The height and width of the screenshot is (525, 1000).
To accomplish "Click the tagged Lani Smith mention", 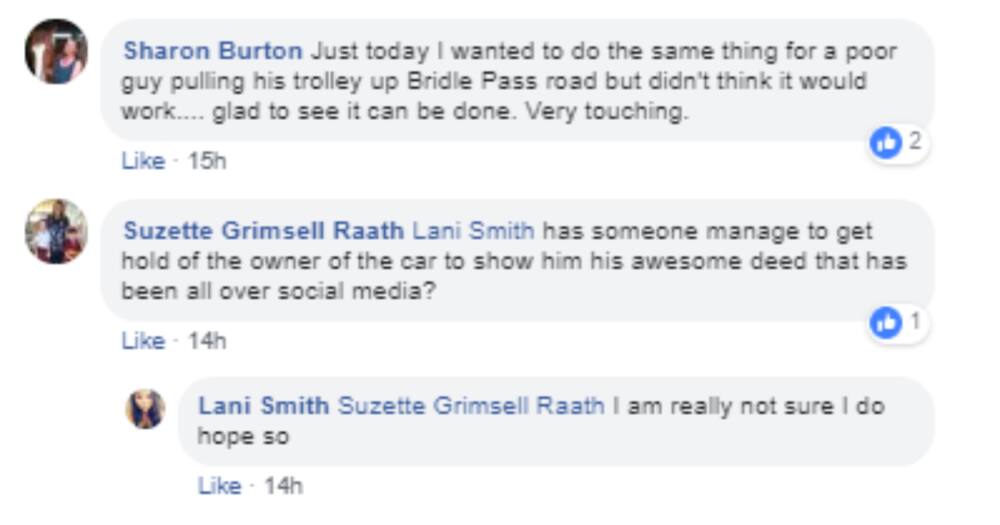I will coord(473,230).
